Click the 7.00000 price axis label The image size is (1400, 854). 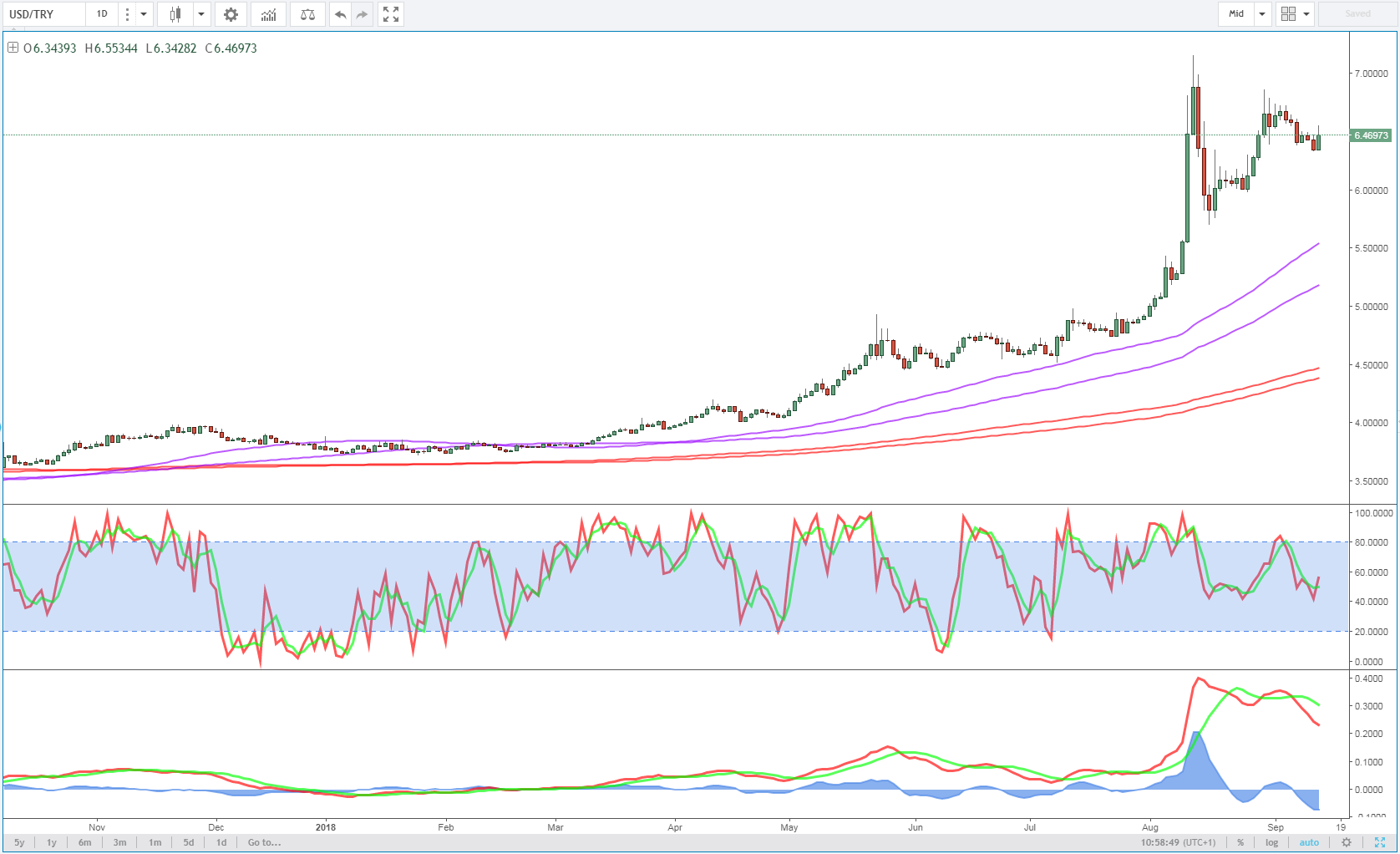click(x=1371, y=74)
